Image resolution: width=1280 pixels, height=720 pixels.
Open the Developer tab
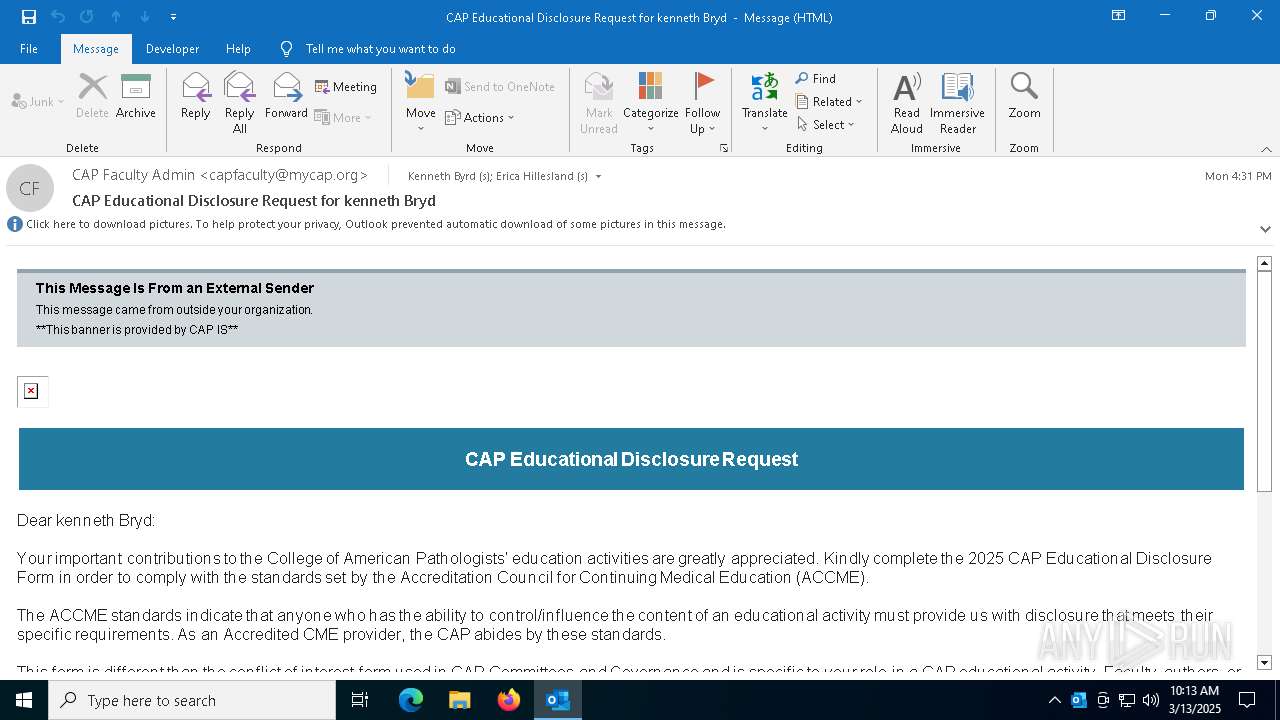tap(172, 49)
